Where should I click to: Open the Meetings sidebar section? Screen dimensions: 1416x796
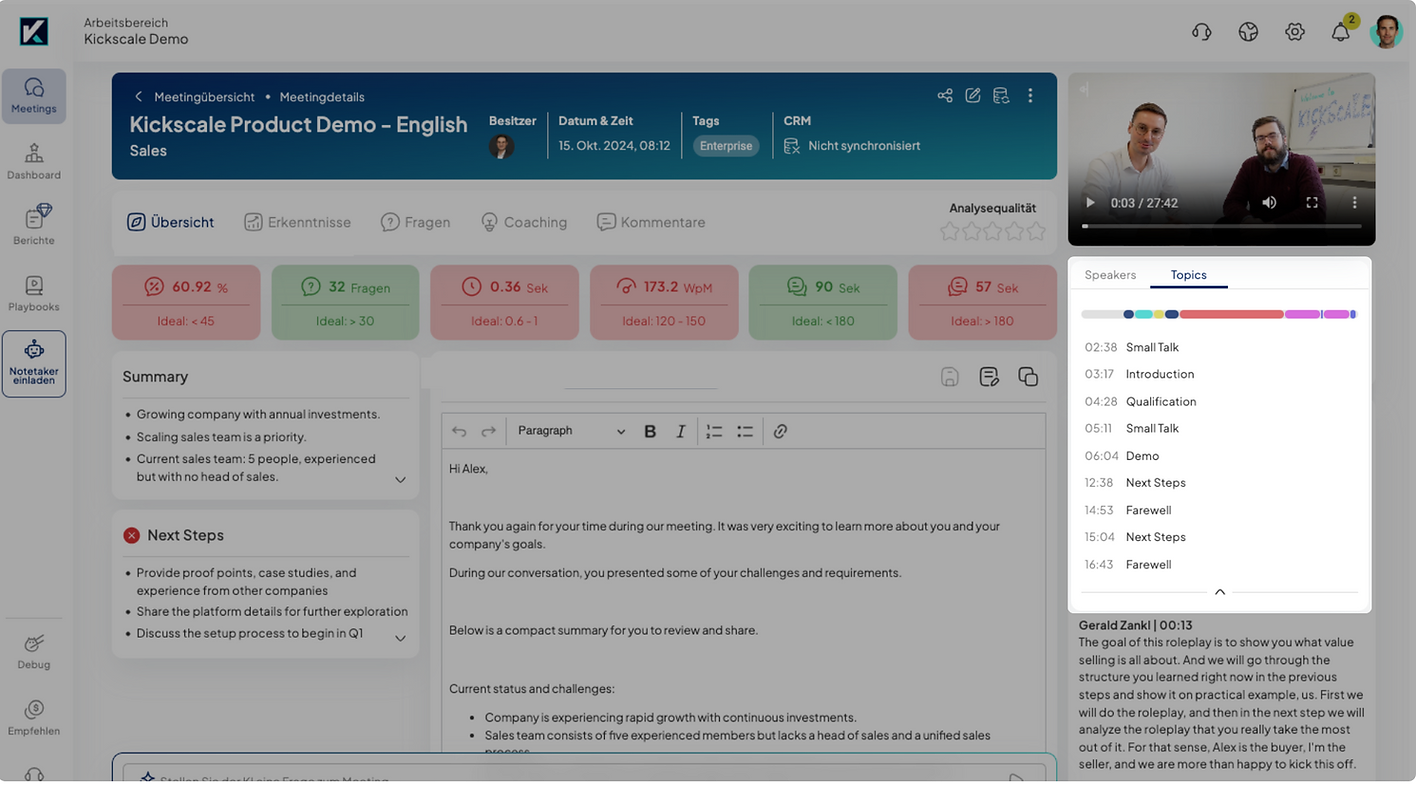[x=34, y=96]
